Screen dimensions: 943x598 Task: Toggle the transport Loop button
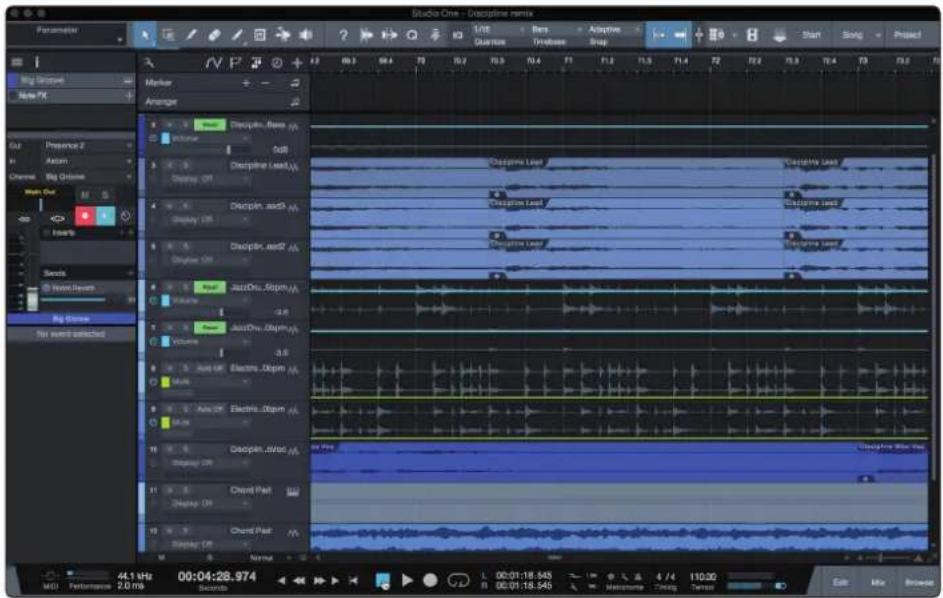coord(458,581)
